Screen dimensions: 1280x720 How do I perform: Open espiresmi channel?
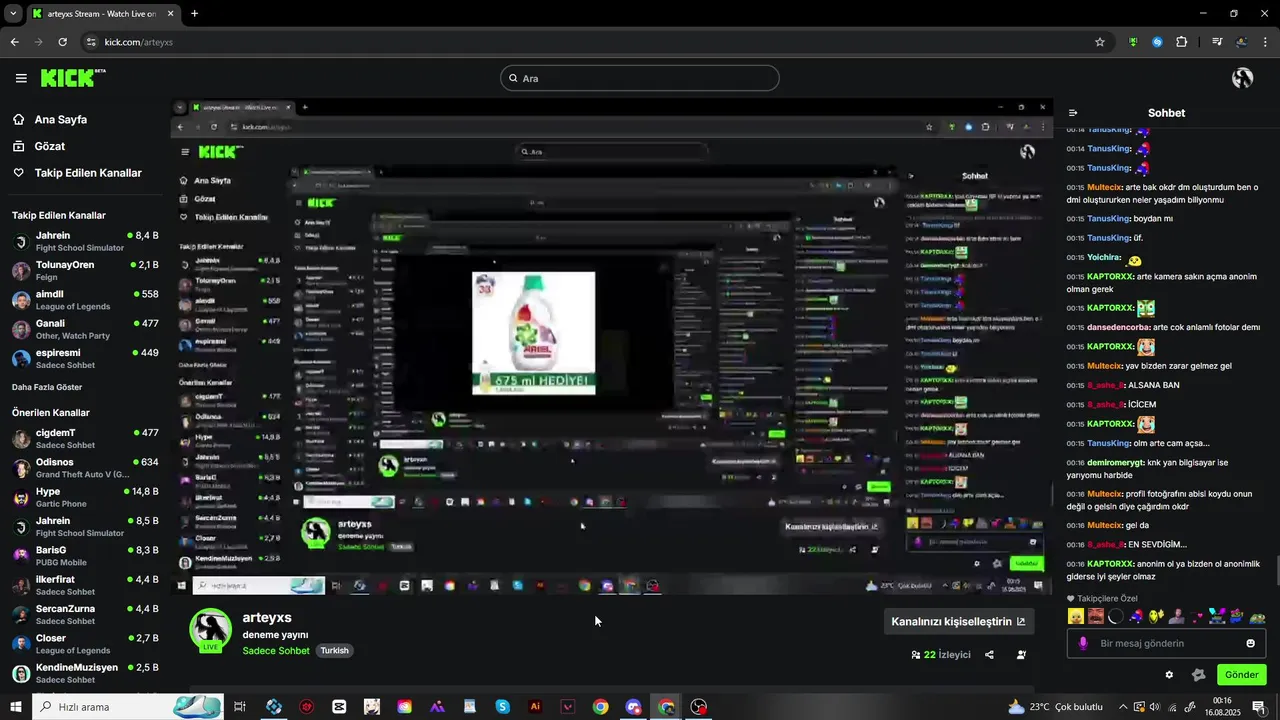[86, 358]
